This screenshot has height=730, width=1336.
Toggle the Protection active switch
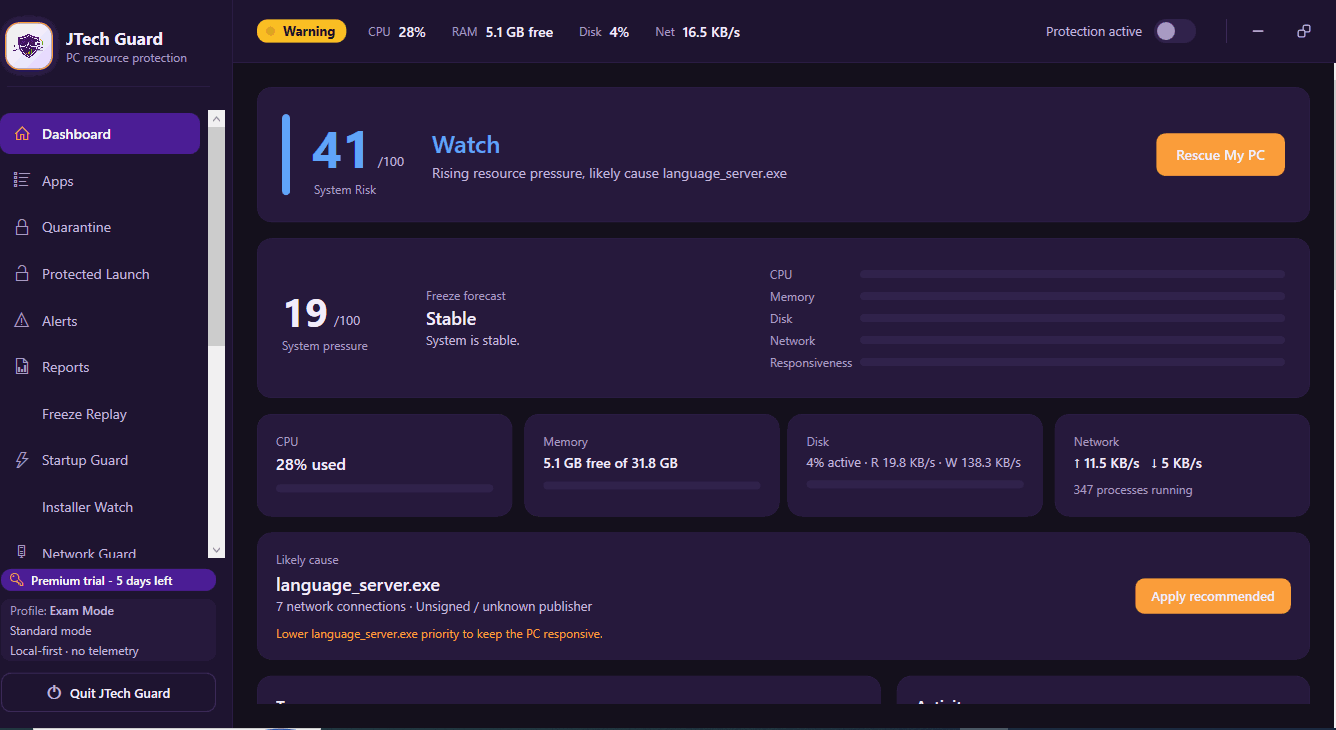(1175, 31)
